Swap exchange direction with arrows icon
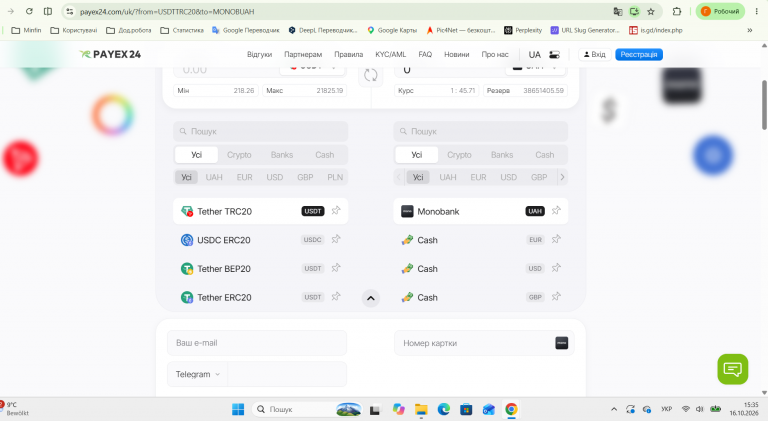 pos(371,75)
